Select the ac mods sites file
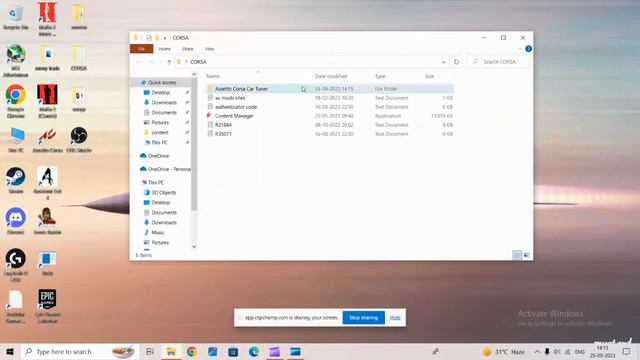This screenshot has width=640, height=360. [230, 98]
